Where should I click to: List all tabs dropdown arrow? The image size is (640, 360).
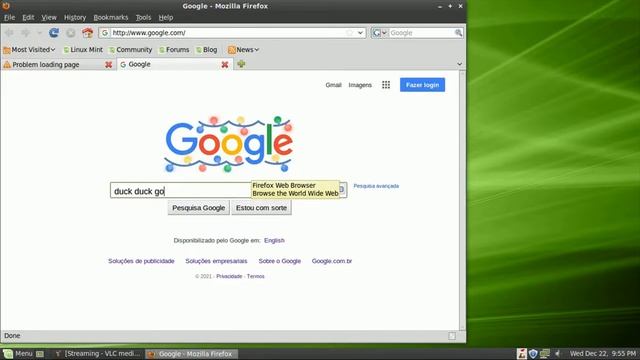pyautogui.click(x=460, y=64)
